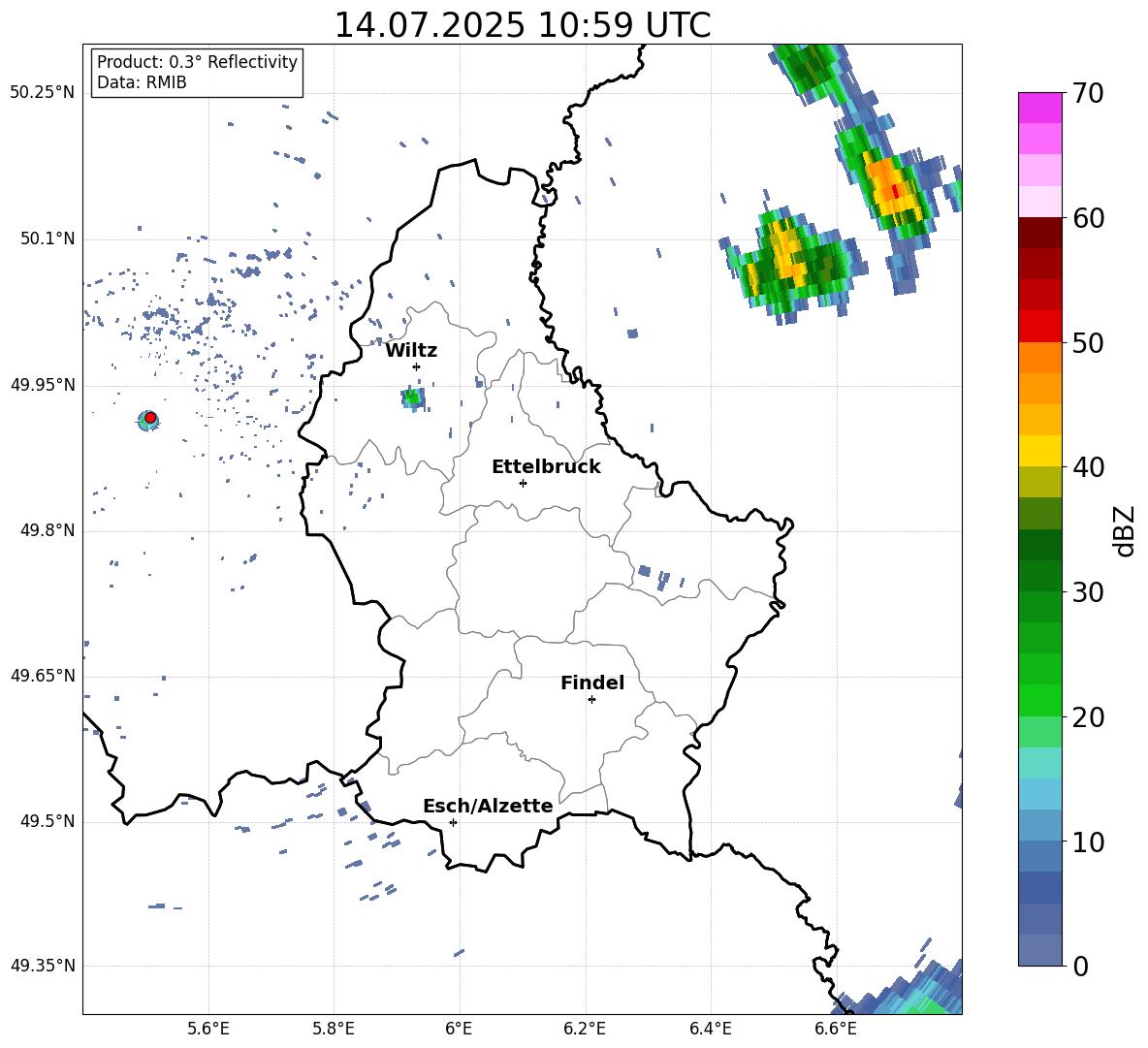Click the 5.8°E longitude label
Viewport: 1148px width, 1048px height.
pos(334,1029)
